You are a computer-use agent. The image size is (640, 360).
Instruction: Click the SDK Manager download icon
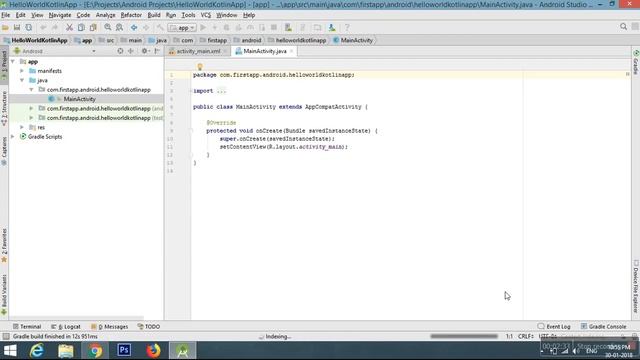coord(332,27)
